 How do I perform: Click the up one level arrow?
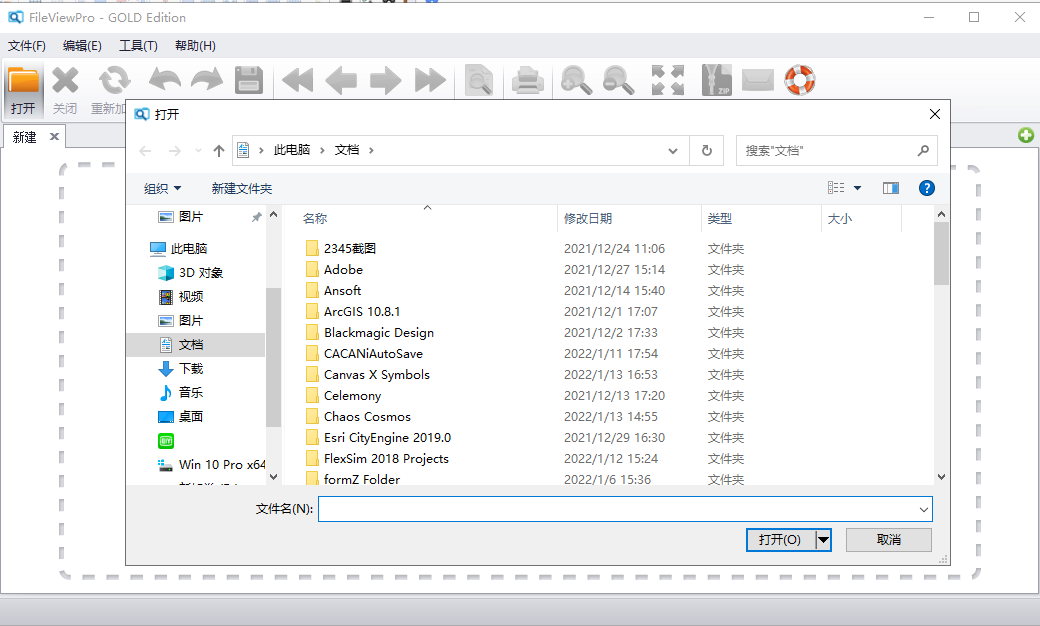tap(219, 151)
